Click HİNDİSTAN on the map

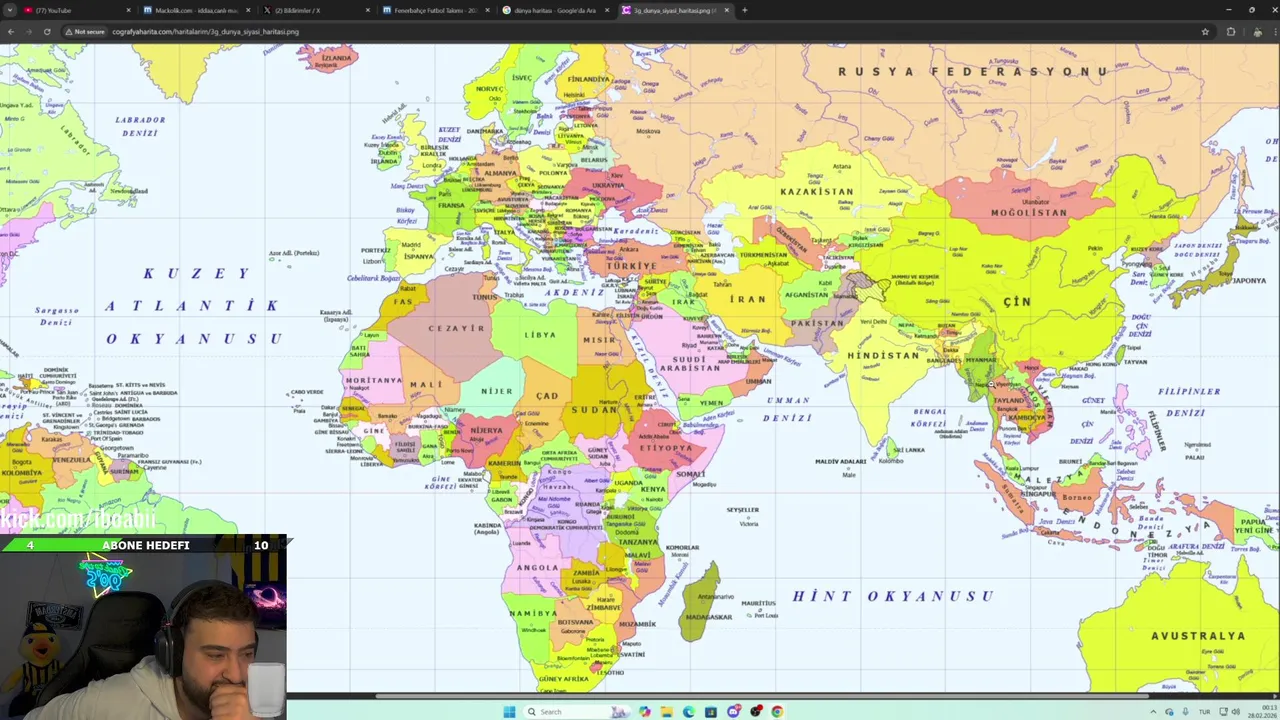click(x=883, y=356)
